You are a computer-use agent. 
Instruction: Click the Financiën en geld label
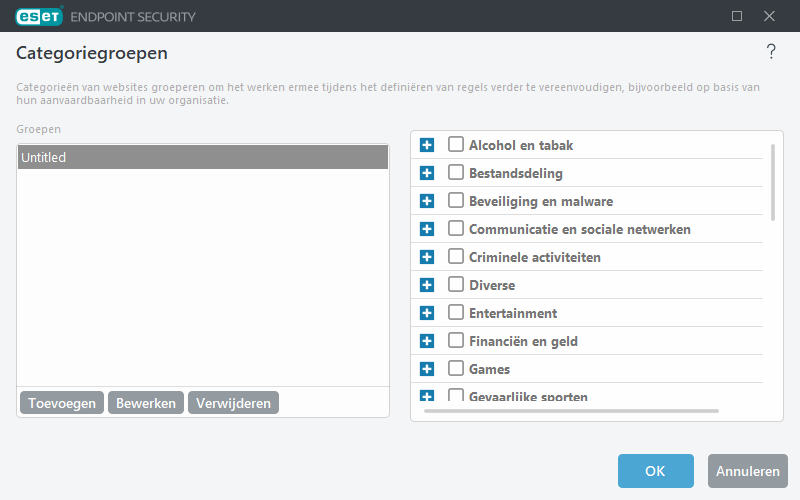(x=523, y=341)
